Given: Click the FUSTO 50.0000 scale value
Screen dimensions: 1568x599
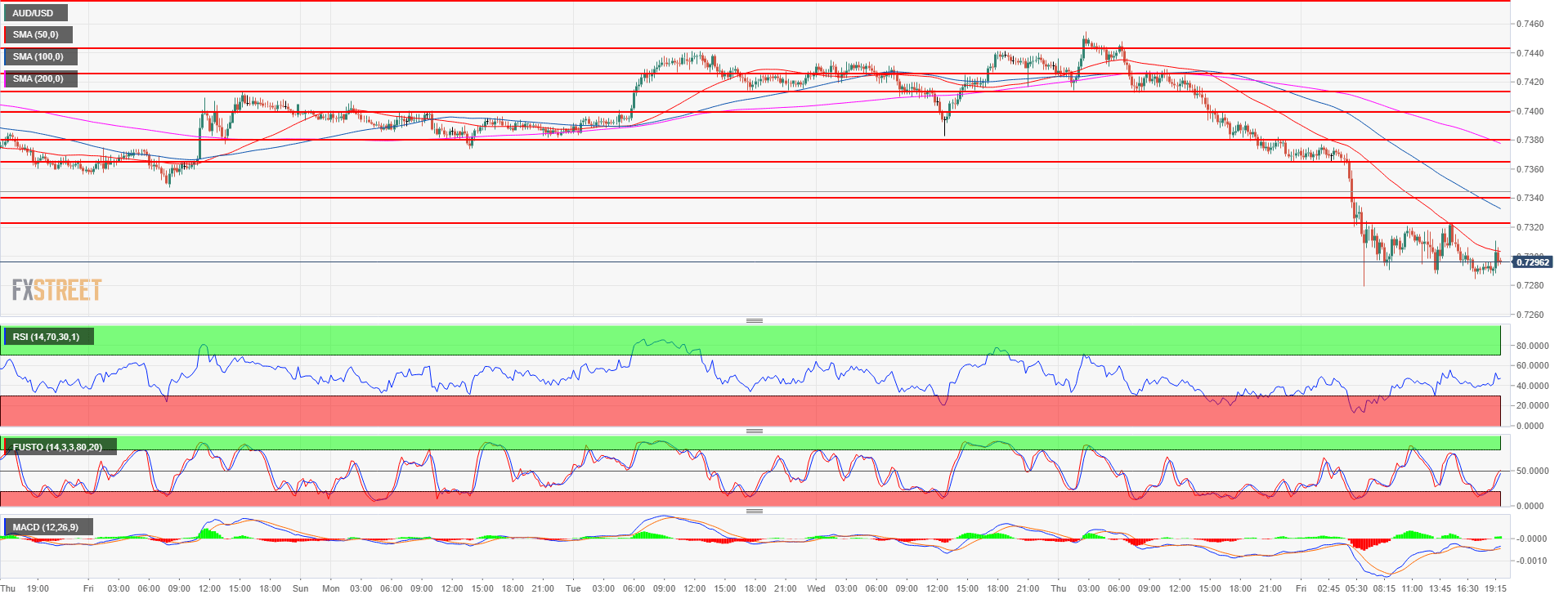Looking at the screenshot, I should tap(1533, 471).
